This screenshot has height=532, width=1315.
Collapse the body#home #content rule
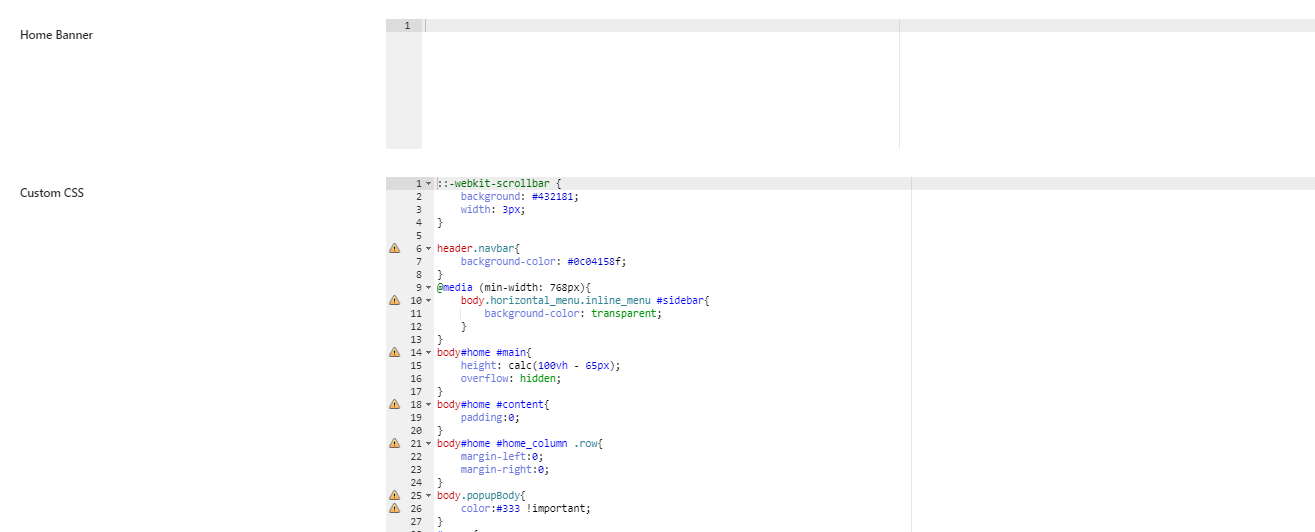(428, 404)
